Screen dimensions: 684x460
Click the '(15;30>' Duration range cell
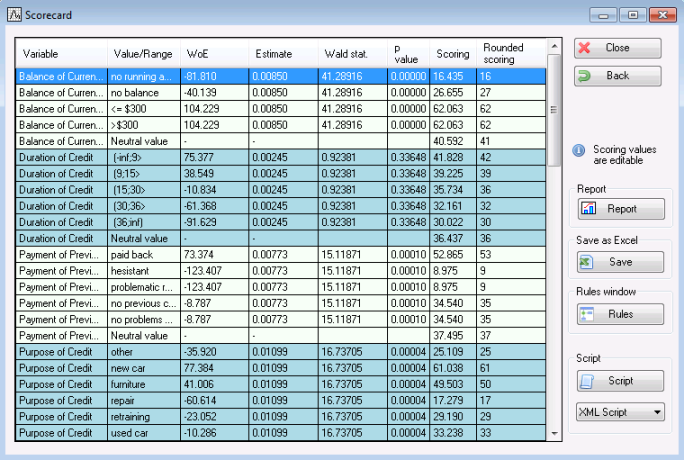click(x=144, y=190)
